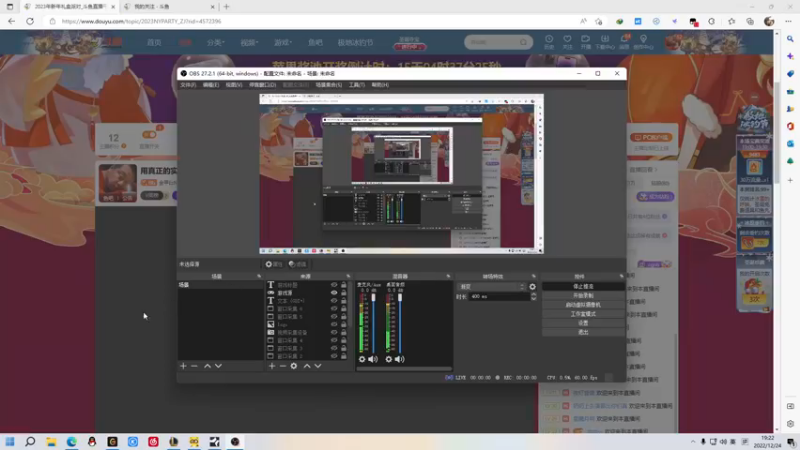Toggle visibility of 窗口采集 6 source
Viewport: 800px width, 450px height.
(x=334, y=309)
